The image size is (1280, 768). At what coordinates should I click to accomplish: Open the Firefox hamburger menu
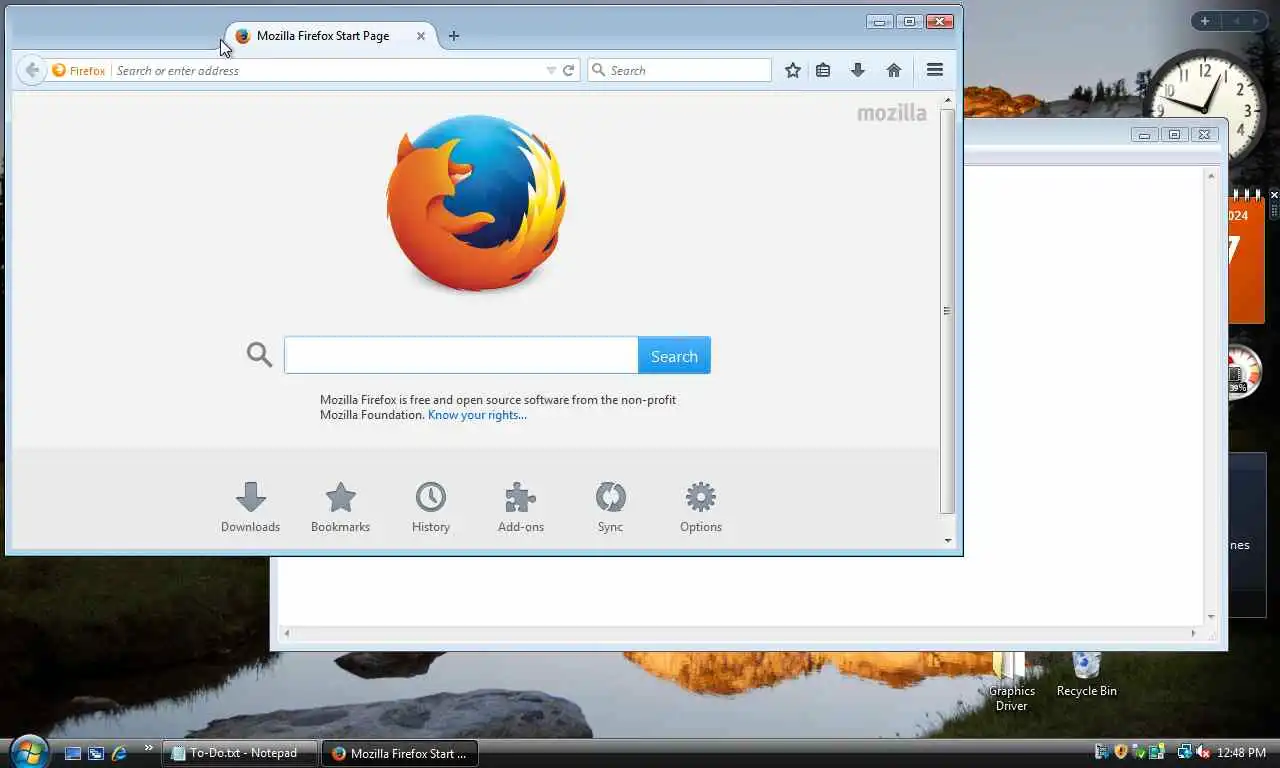[935, 70]
